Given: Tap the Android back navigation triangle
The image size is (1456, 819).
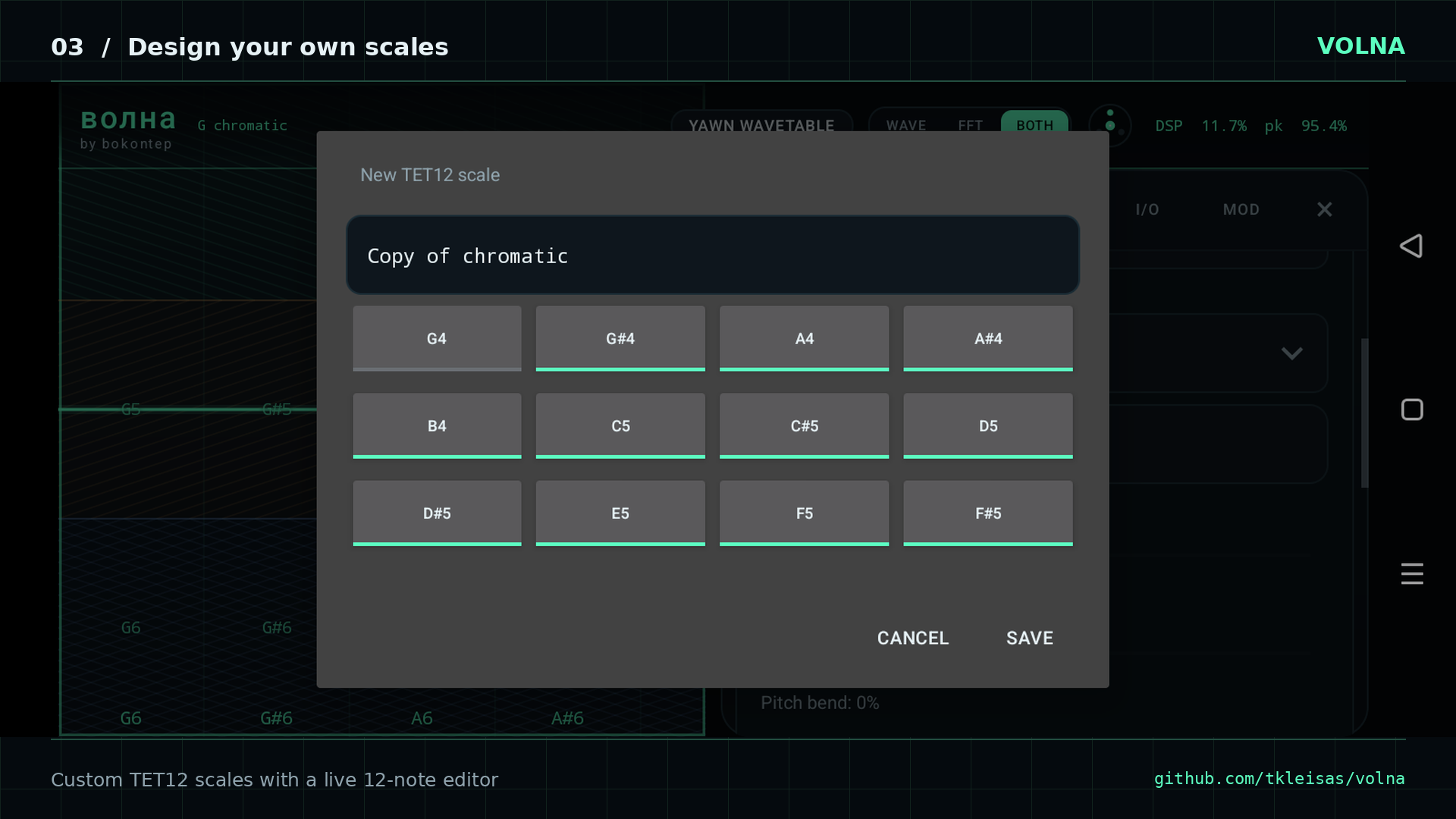Looking at the screenshot, I should pos(1411,246).
